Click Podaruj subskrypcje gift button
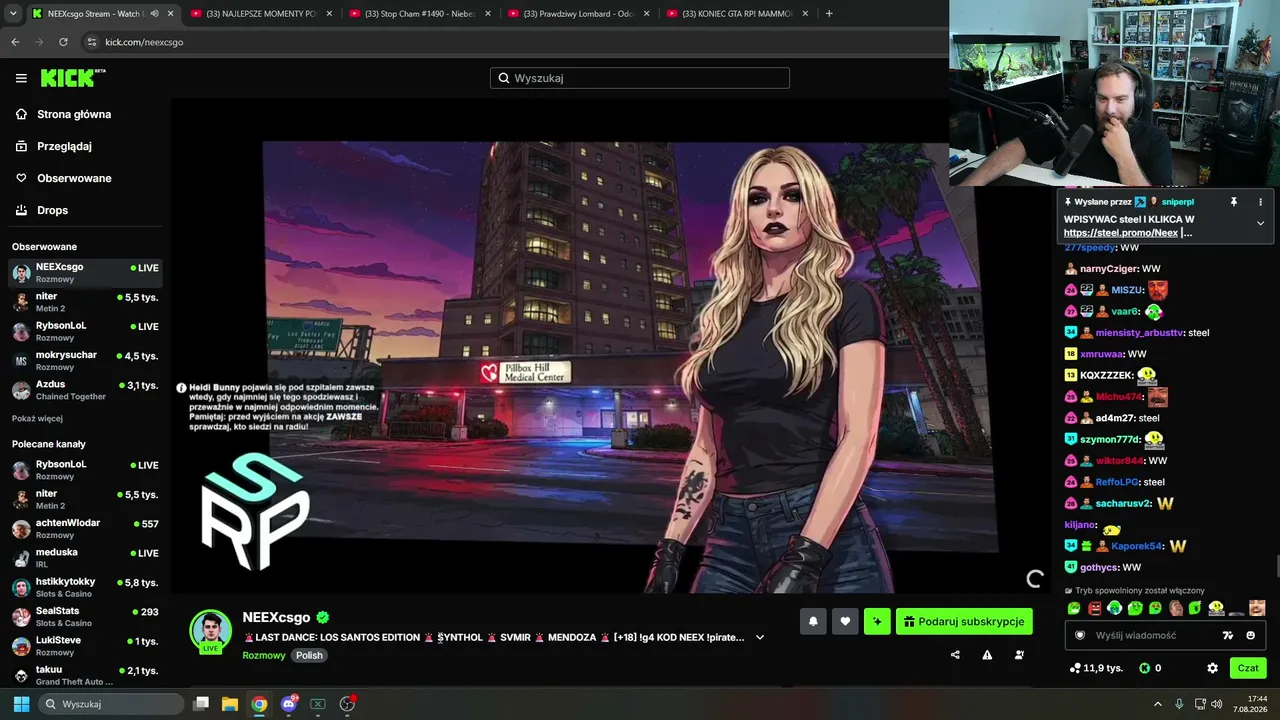The image size is (1280, 720). click(x=964, y=621)
